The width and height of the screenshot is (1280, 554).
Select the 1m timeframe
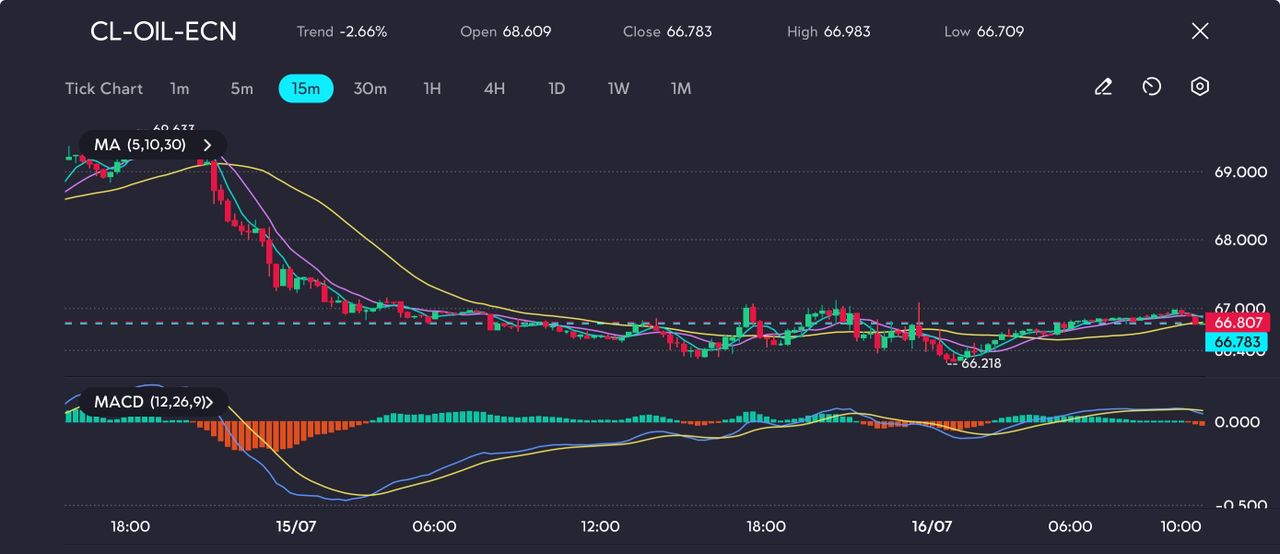click(179, 89)
